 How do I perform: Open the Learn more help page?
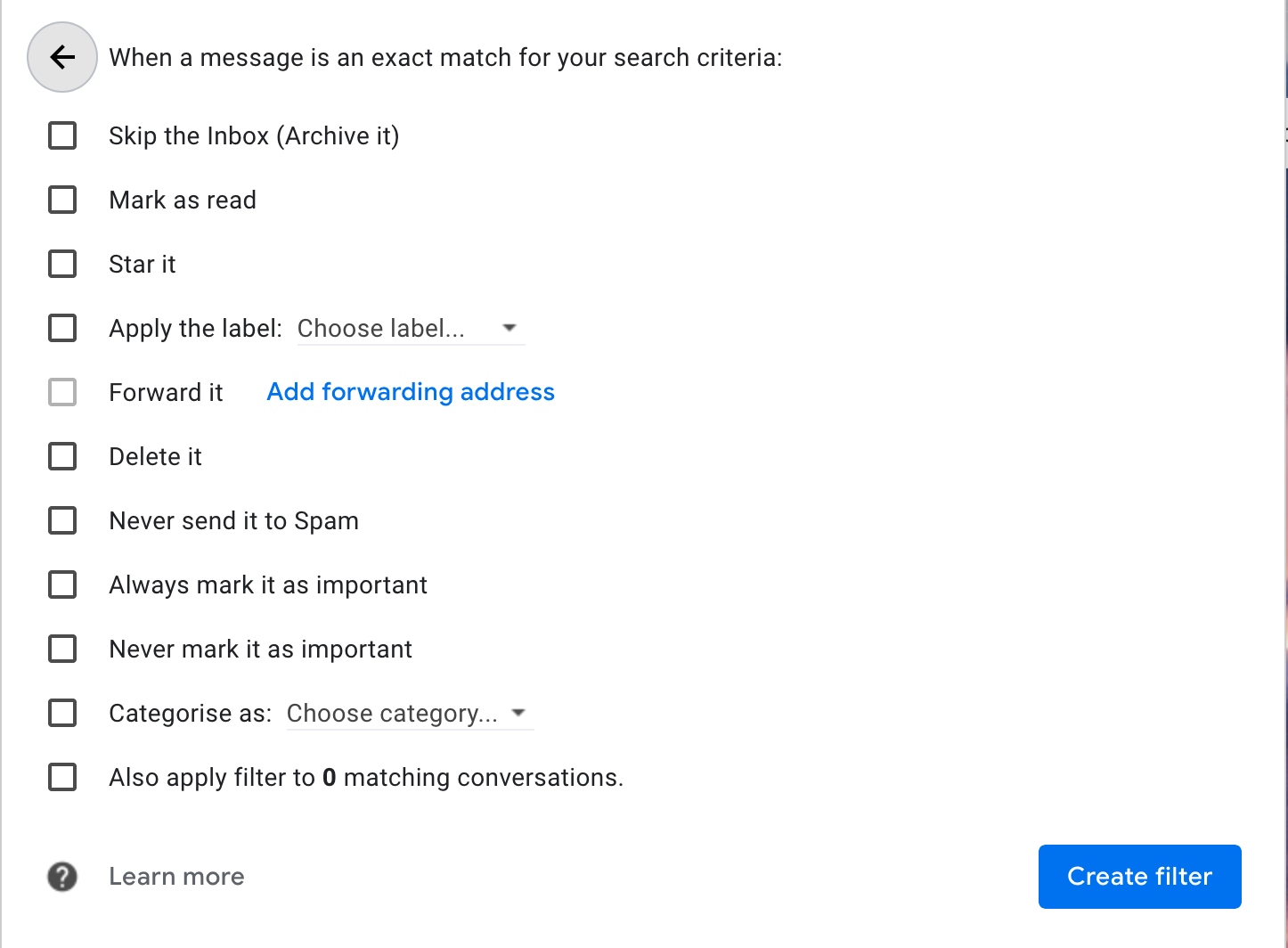[x=175, y=877]
